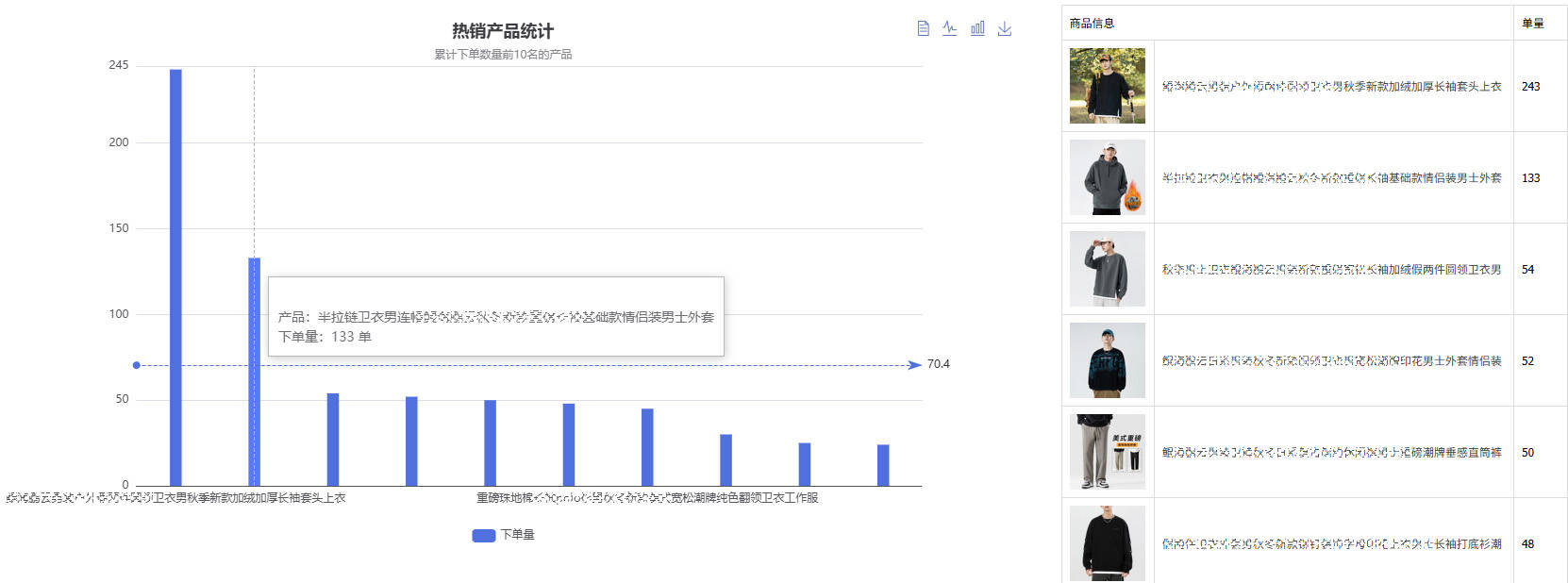The width and height of the screenshot is (1568, 583).
Task: Open the chart data view icon
Action: coord(923,28)
